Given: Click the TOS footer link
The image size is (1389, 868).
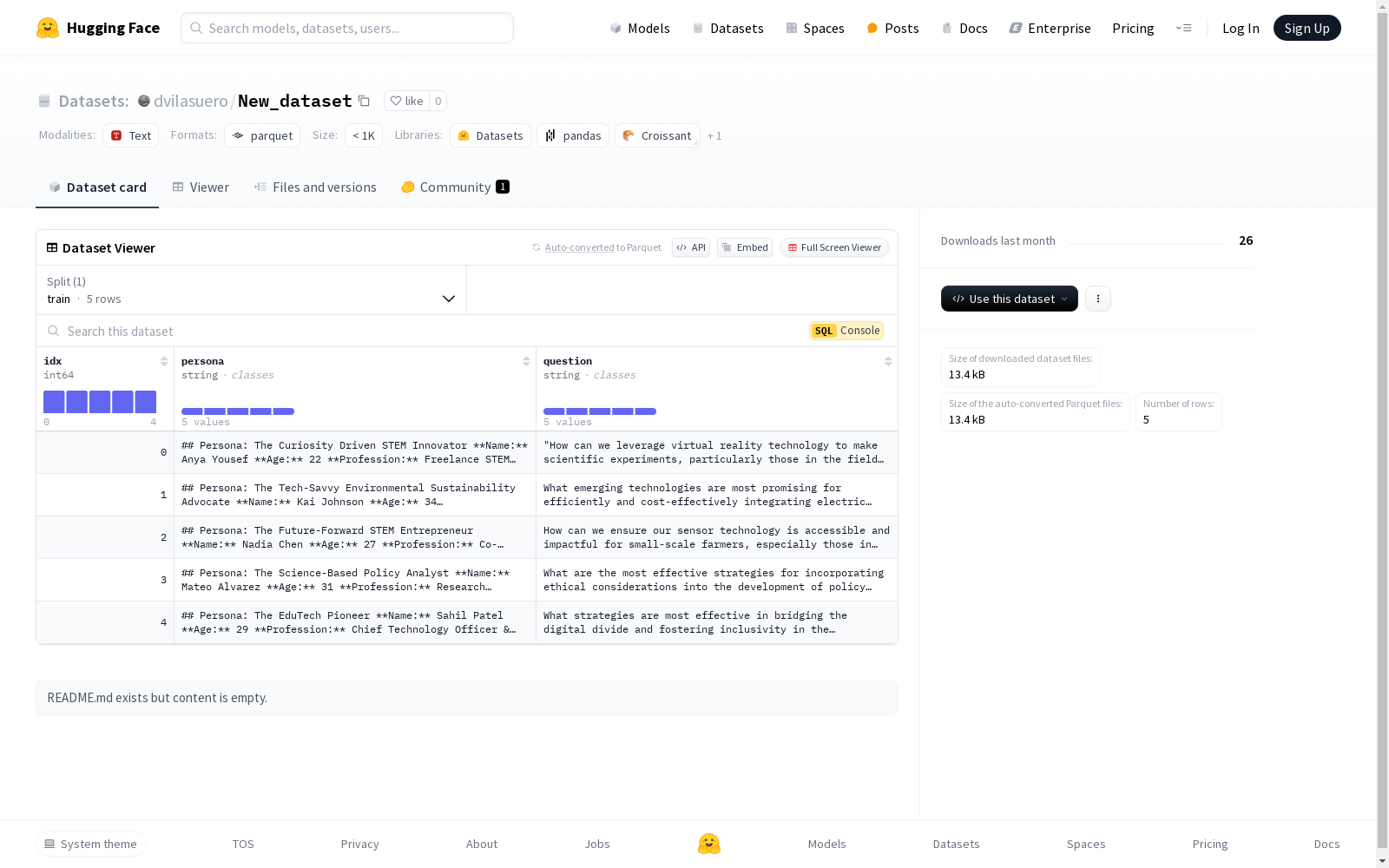Looking at the screenshot, I should (243, 844).
